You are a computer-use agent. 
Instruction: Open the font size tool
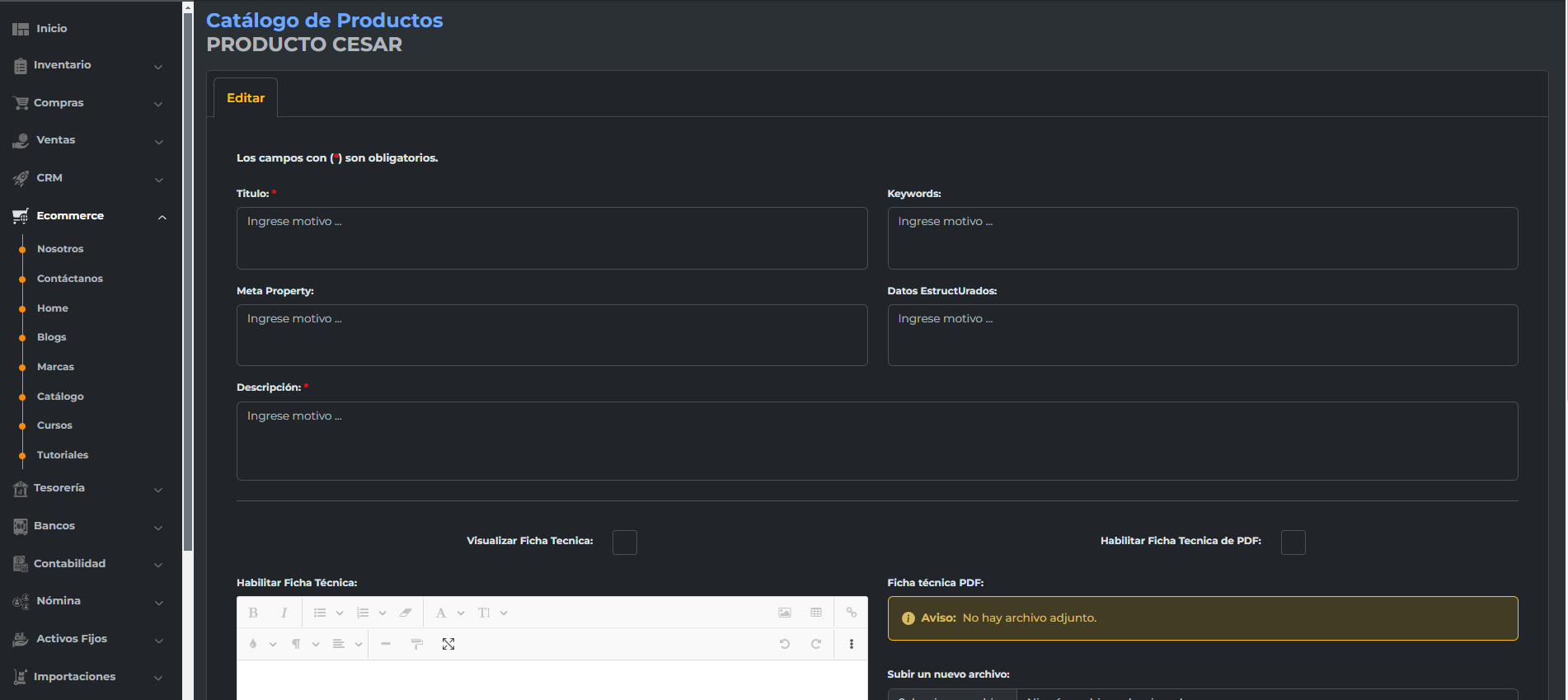point(484,613)
